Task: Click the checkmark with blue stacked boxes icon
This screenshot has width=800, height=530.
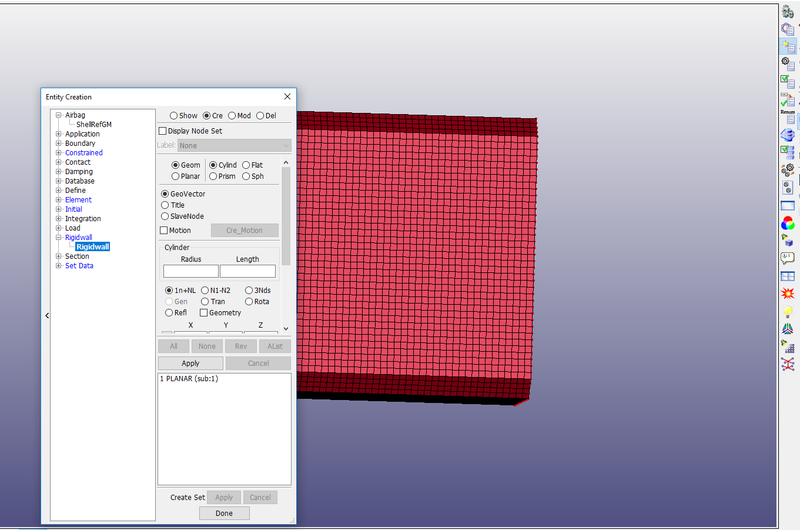Action: [788, 152]
